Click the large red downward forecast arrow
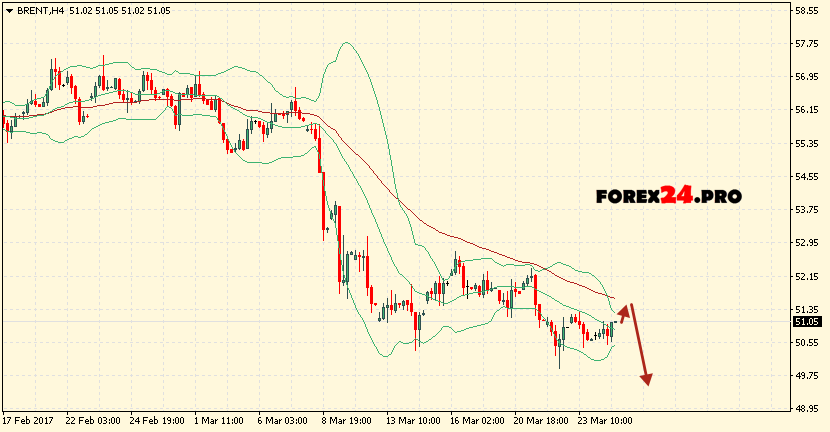This screenshot has height=432, width=830. pos(640,345)
